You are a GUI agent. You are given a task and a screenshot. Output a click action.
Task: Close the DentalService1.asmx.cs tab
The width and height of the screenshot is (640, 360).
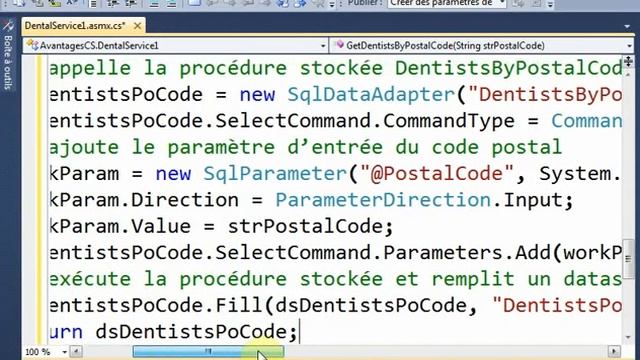coord(138,26)
